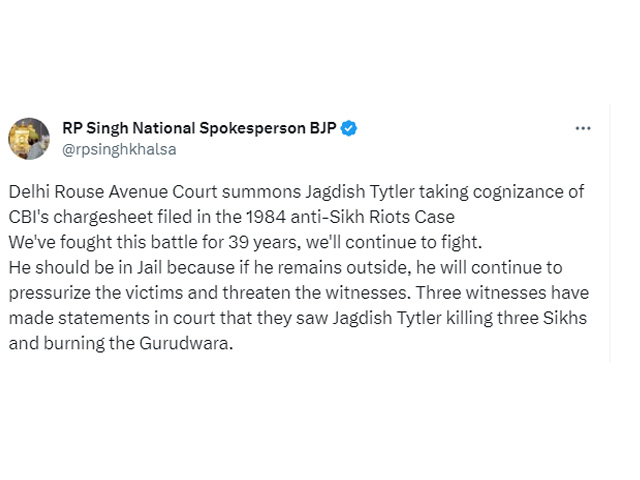The width and height of the screenshot is (640, 480).
Task: Click the tweet line starting "Delhi Rouse Avenue Court"
Action: (x=296, y=192)
